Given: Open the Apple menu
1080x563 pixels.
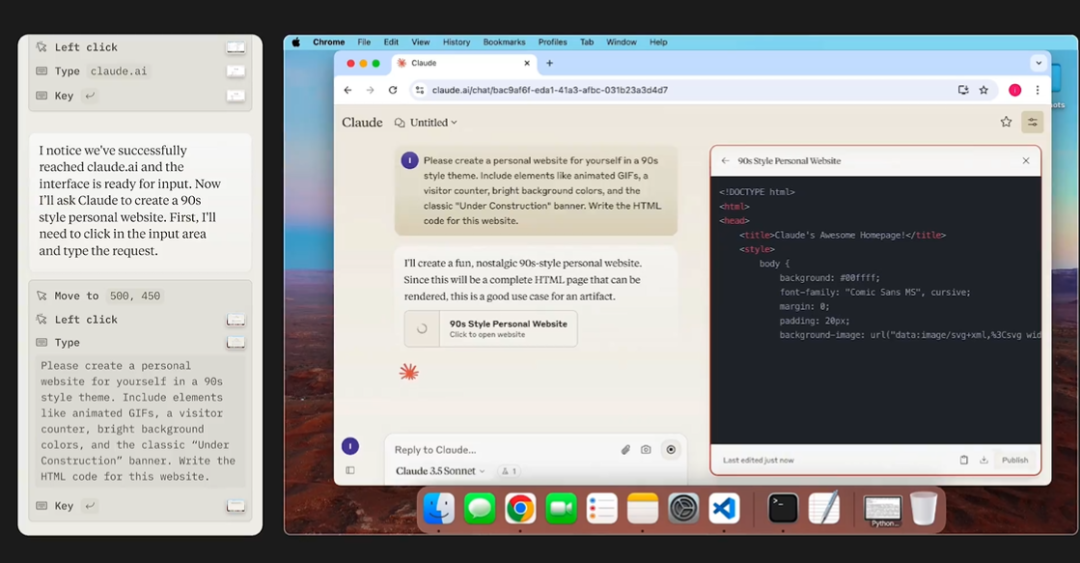Looking at the screenshot, I should pos(296,42).
